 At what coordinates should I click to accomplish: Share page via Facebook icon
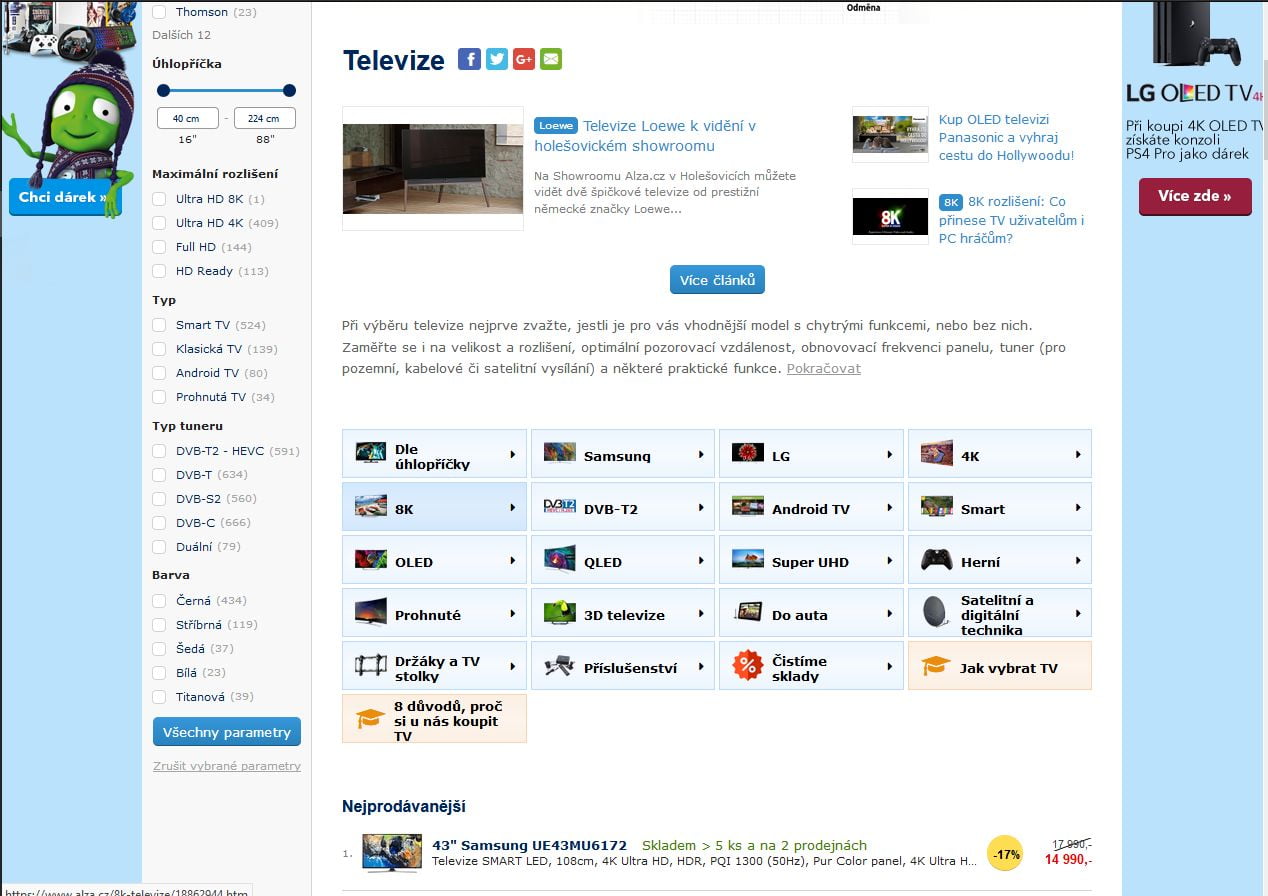pyautogui.click(x=469, y=59)
